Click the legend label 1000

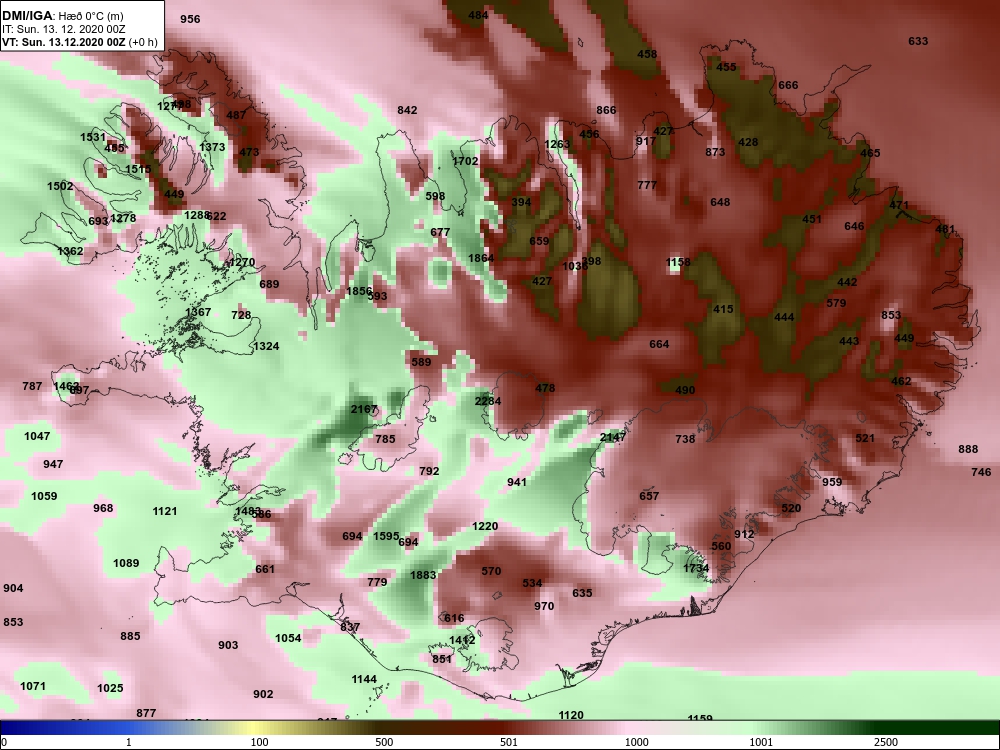(636, 742)
